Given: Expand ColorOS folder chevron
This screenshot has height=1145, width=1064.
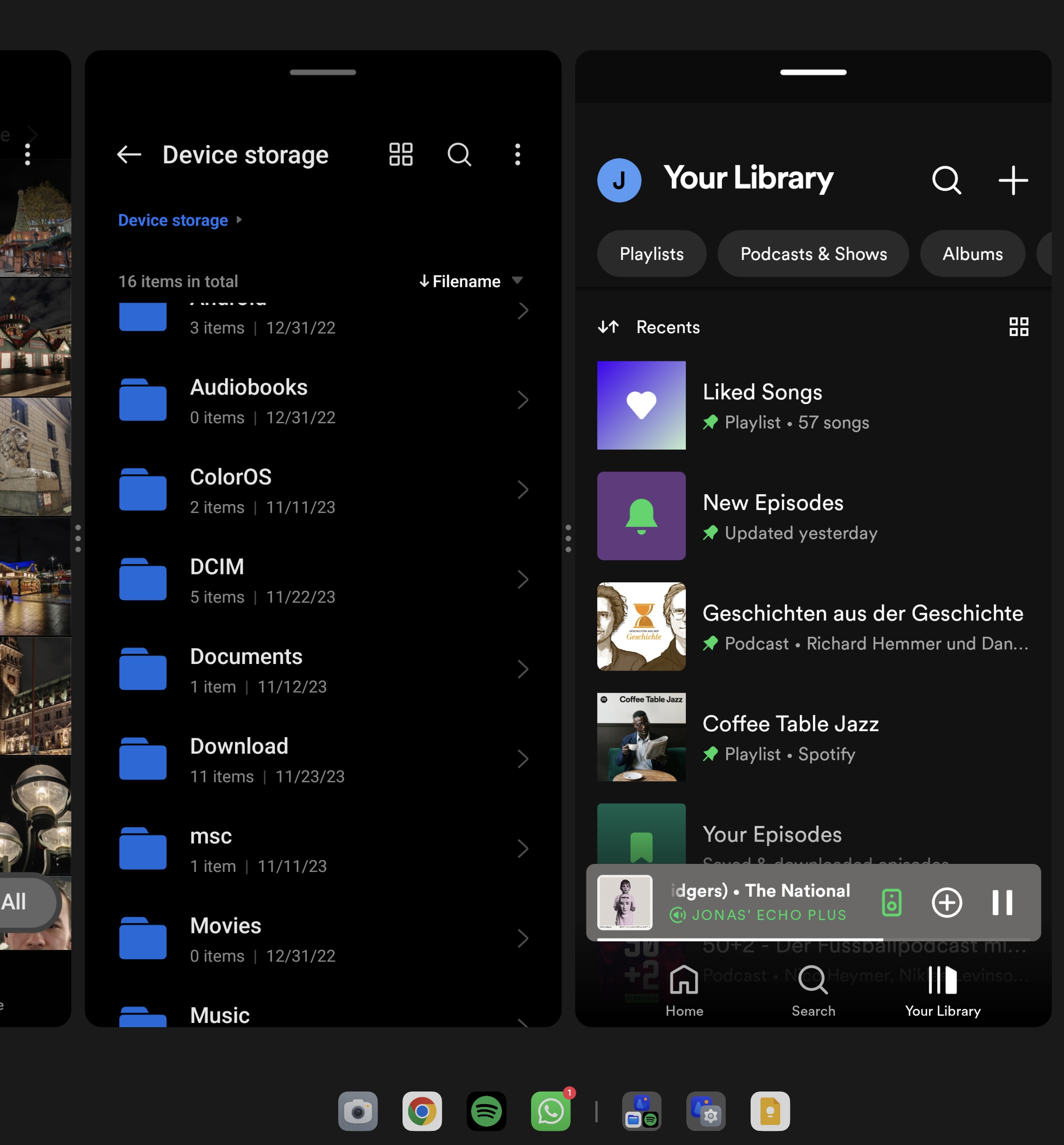Looking at the screenshot, I should [522, 489].
